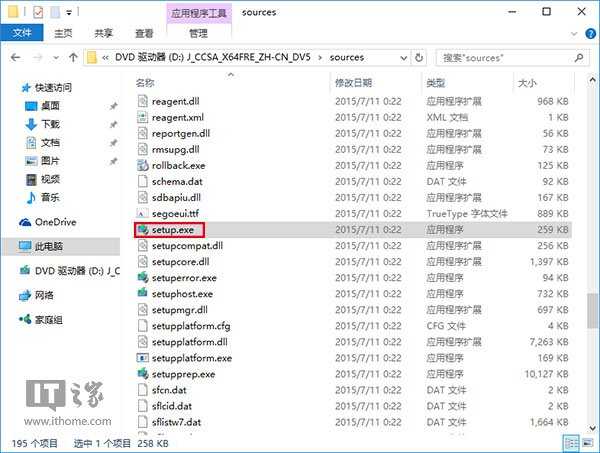The height and width of the screenshot is (453, 600).
Task: Click the vertical scrollbar thumb
Action: (593, 310)
